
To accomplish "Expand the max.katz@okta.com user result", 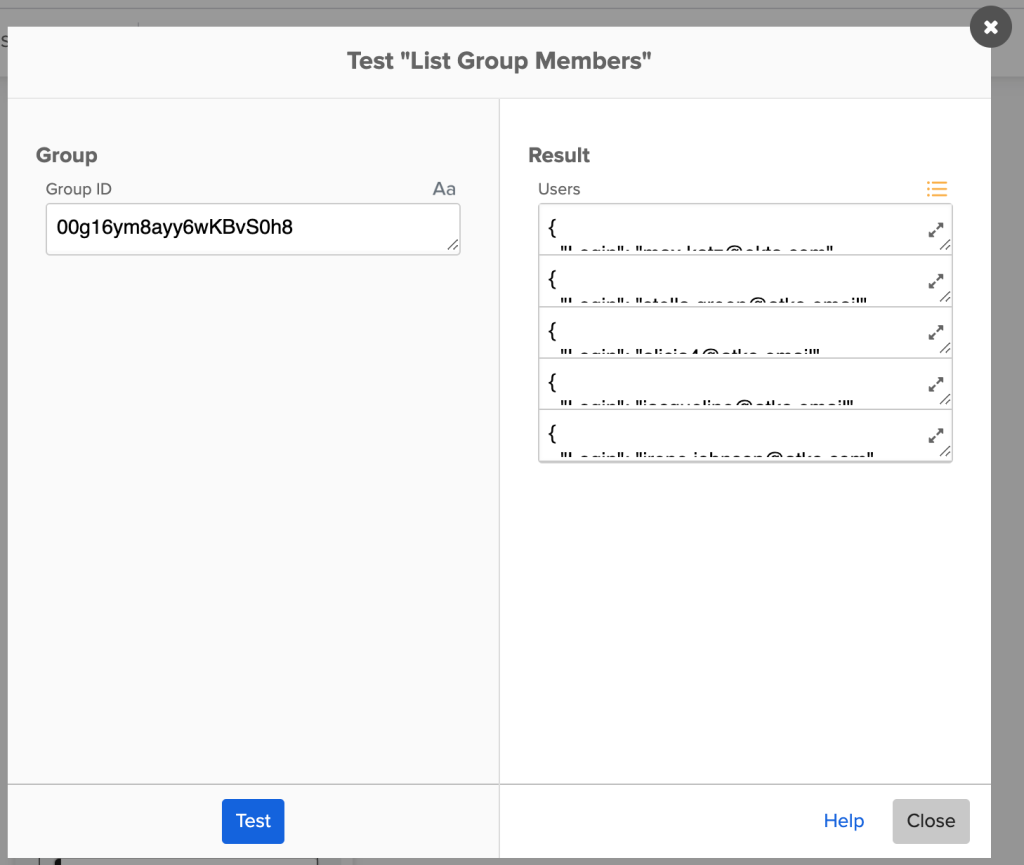I will (936, 231).
